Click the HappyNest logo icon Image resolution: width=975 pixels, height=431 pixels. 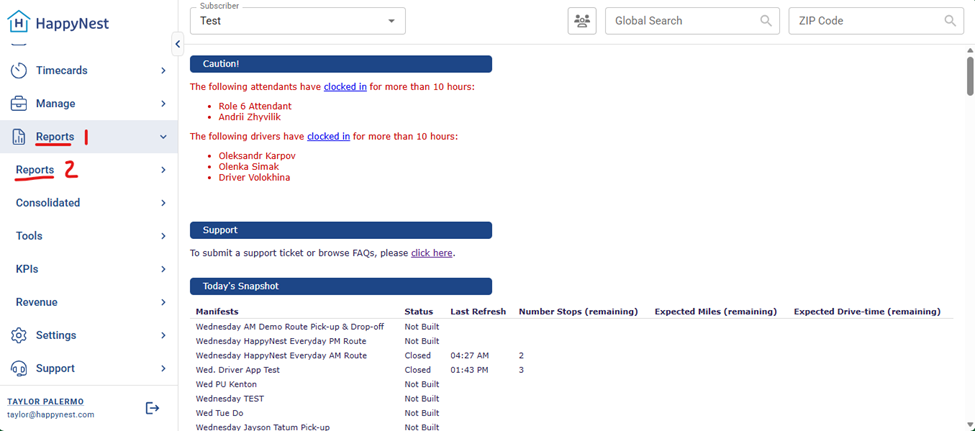pyautogui.click(x=19, y=23)
